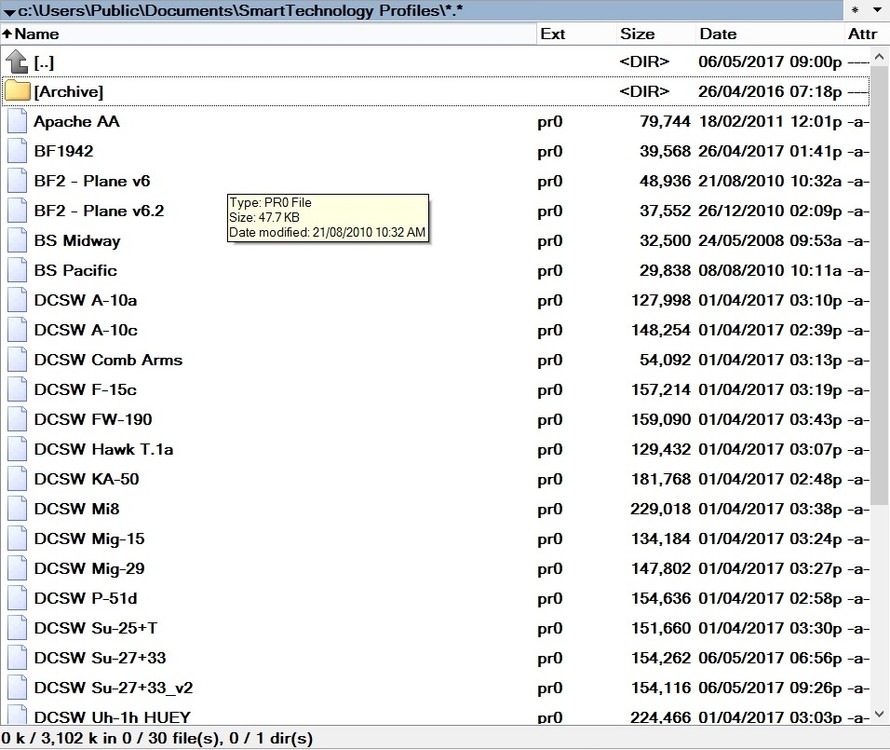Select file name BF2 - Plane v6
The width and height of the screenshot is (890, 750).
[x=92, y=181]
